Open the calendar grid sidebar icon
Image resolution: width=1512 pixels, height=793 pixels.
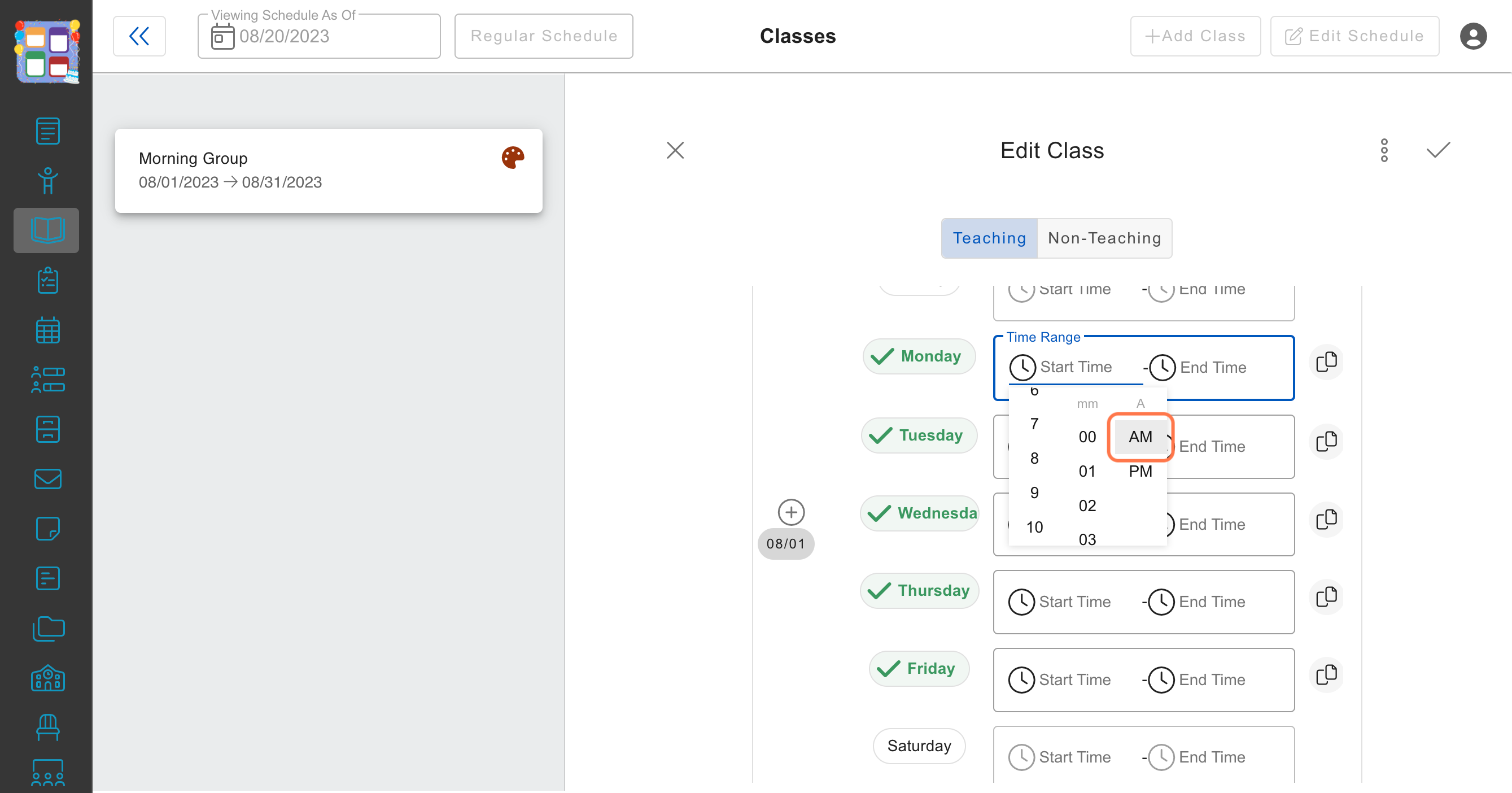[x=47, y=330]
